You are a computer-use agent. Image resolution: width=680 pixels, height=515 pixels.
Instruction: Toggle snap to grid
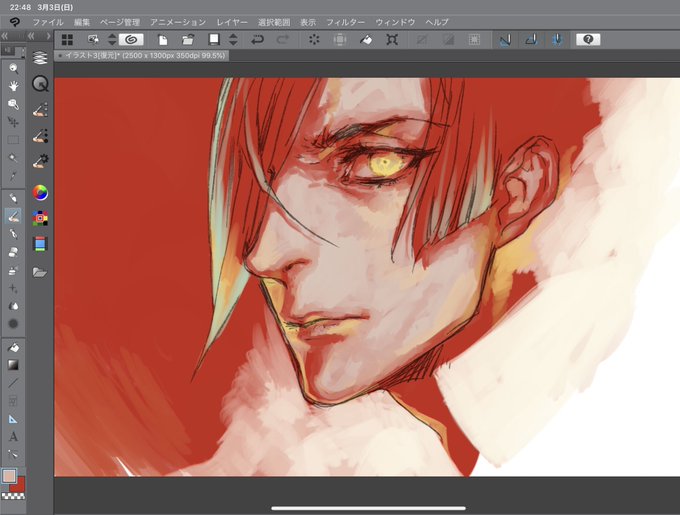coord(558,40)
